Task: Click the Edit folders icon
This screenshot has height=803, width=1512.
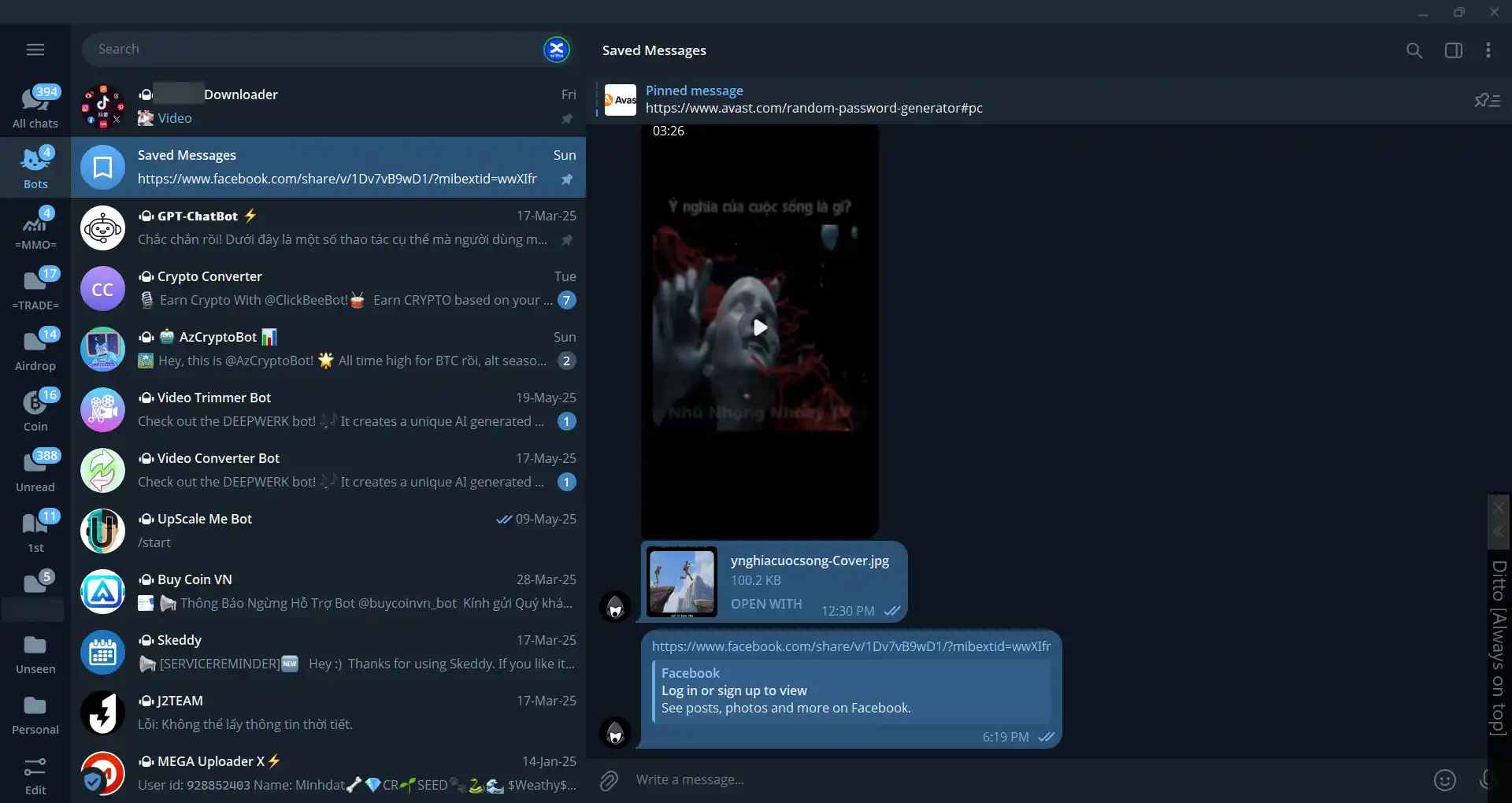Action: tap(35, 775)
